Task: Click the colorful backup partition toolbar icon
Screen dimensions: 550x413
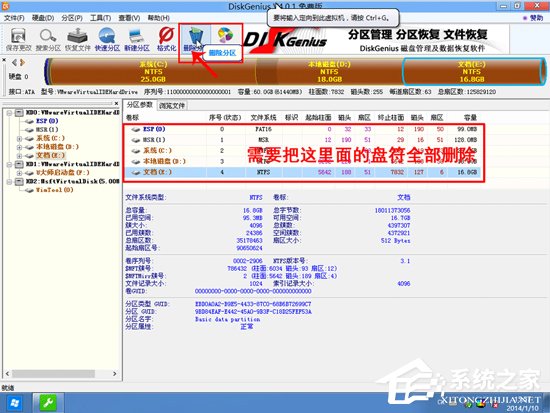Action: click(225, 35)
